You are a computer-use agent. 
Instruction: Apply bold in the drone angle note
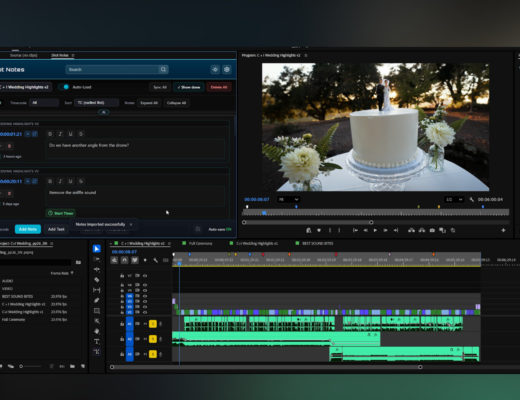50,134
